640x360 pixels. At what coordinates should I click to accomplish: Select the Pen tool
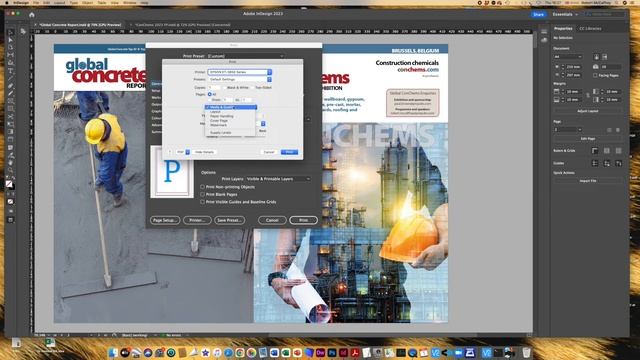(11, 86)
